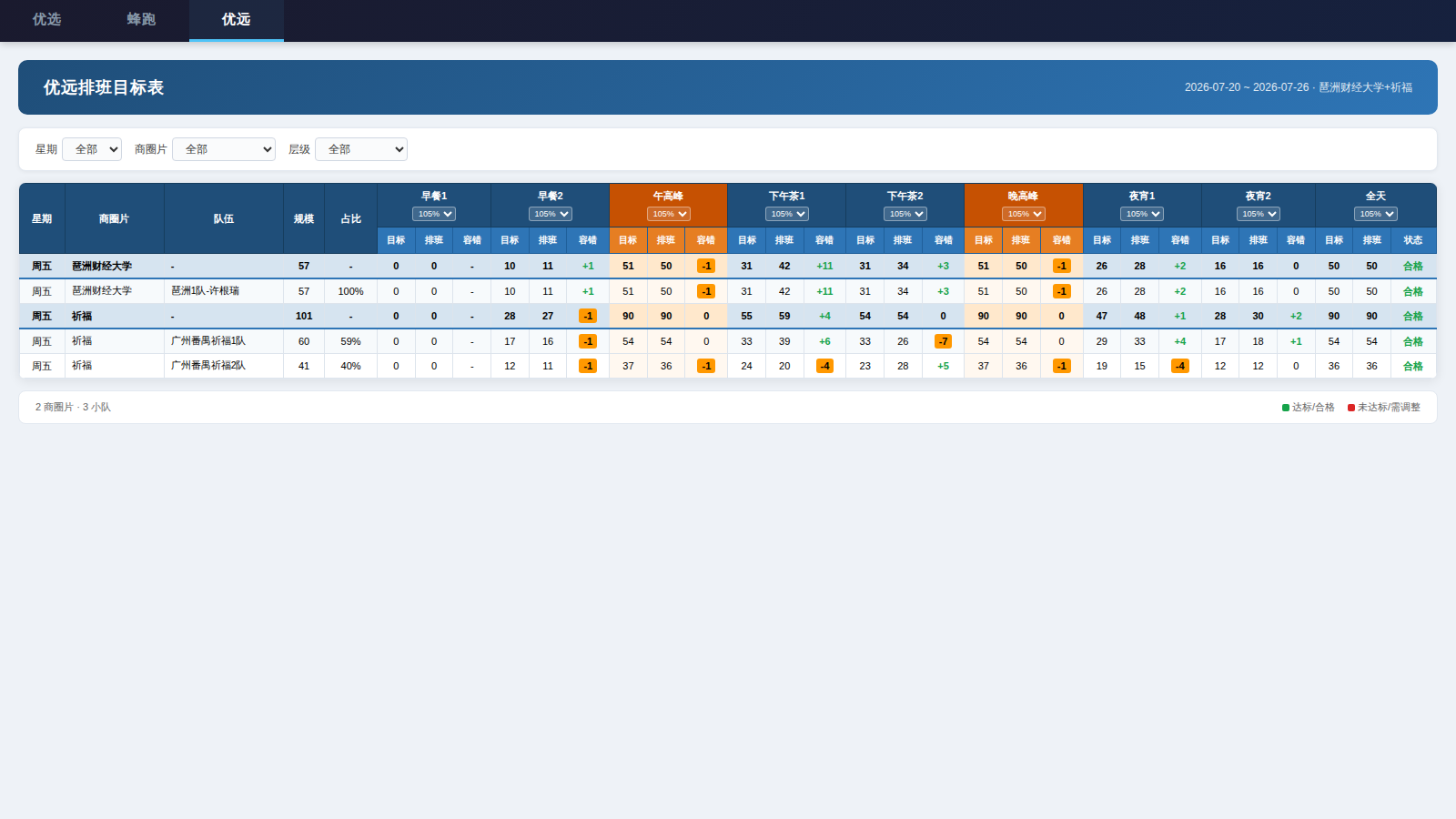Click the 40% share cell

(351, 366)
